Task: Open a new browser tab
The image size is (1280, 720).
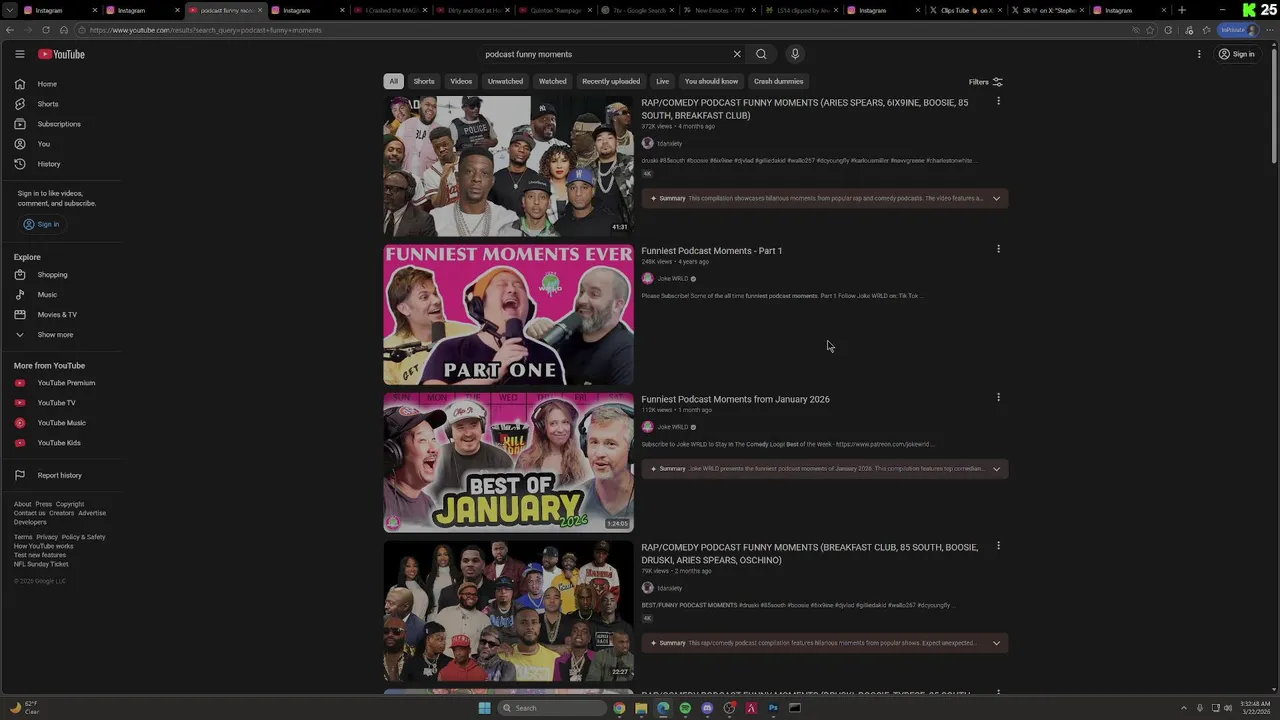Action: [x=1182, y=10]
